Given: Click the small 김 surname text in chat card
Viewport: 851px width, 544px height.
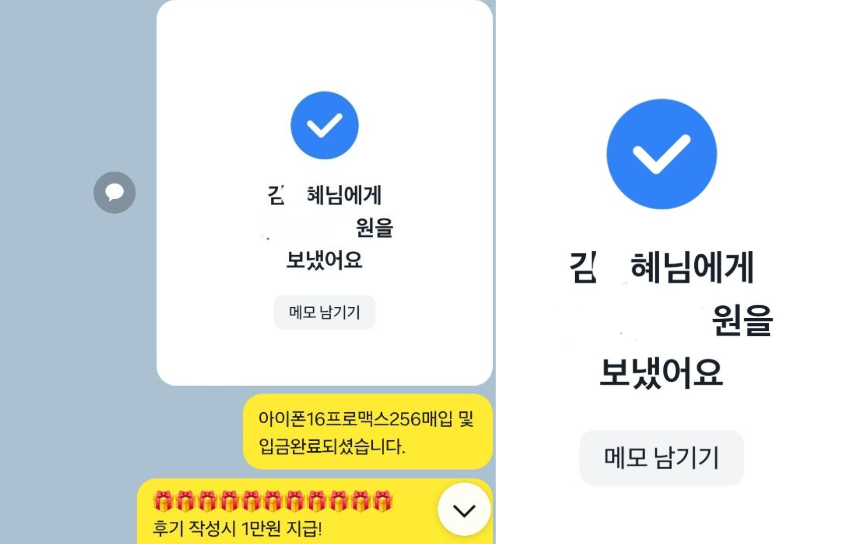Looking at the screenshot, I should (x=276, y=195).
